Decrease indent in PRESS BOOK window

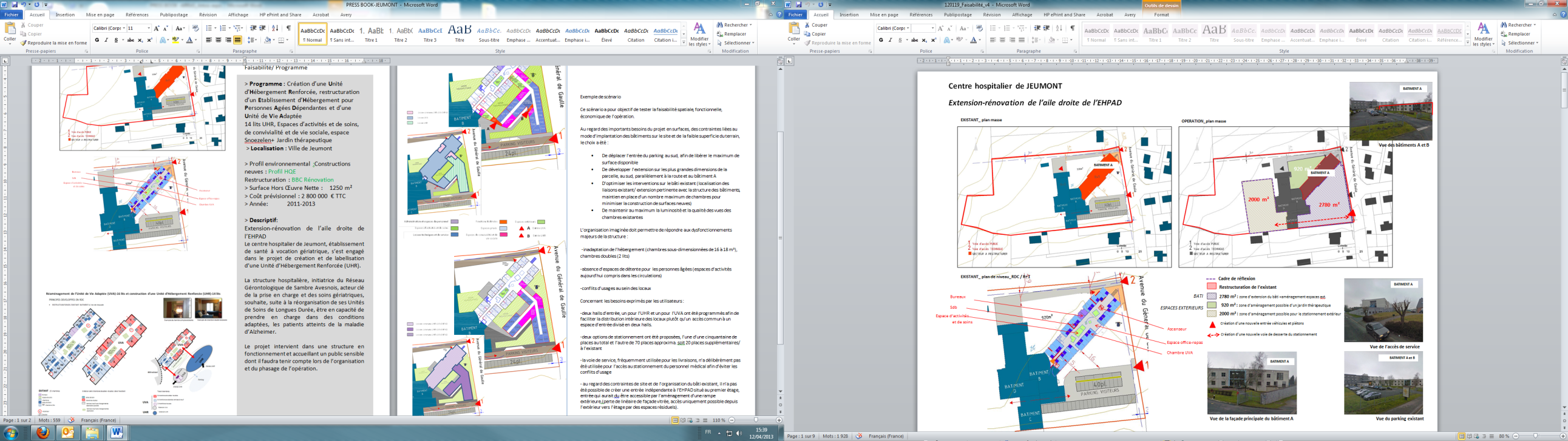click(x=253, y=28)
